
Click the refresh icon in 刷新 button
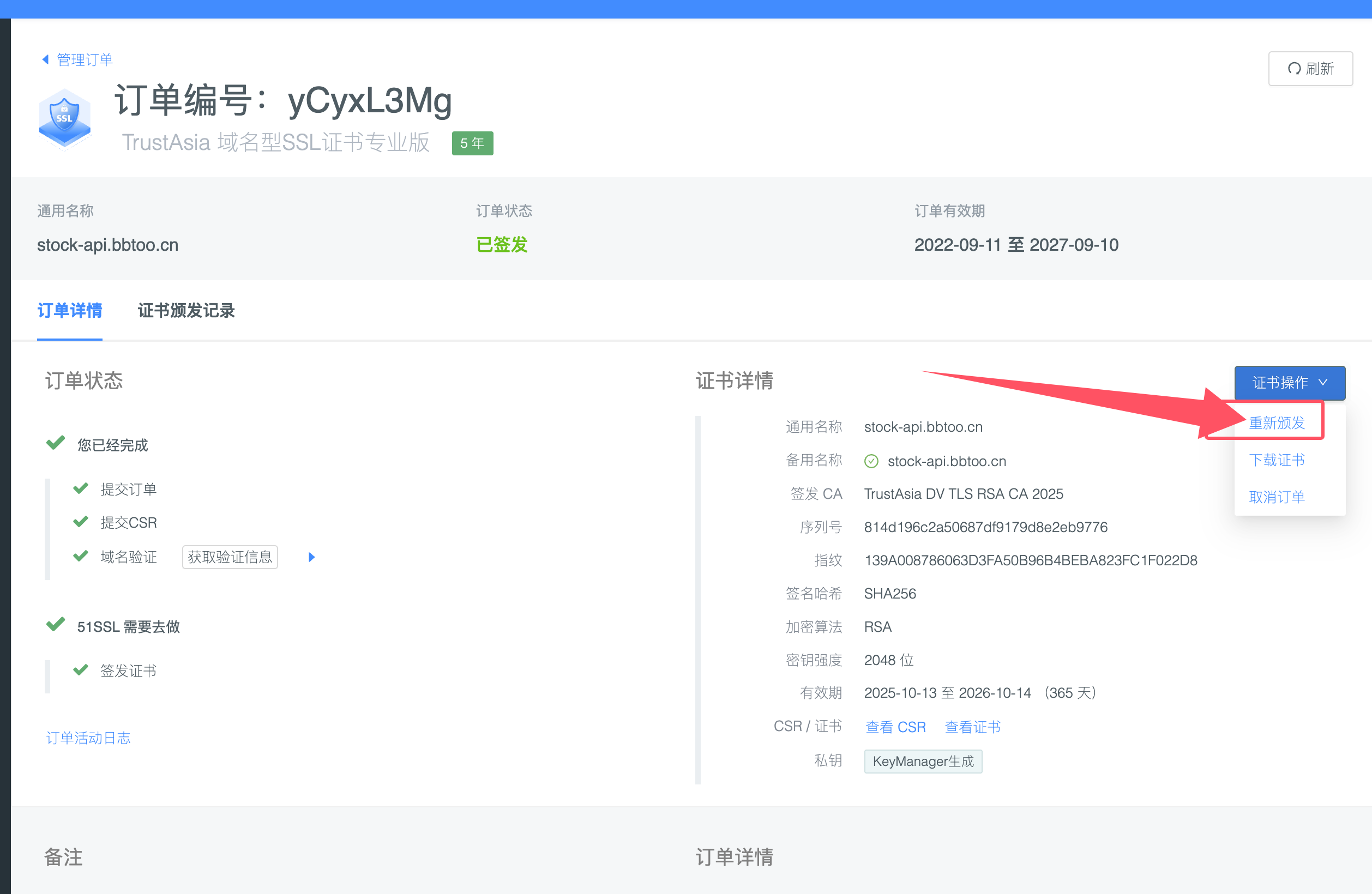pos(1293,69)
